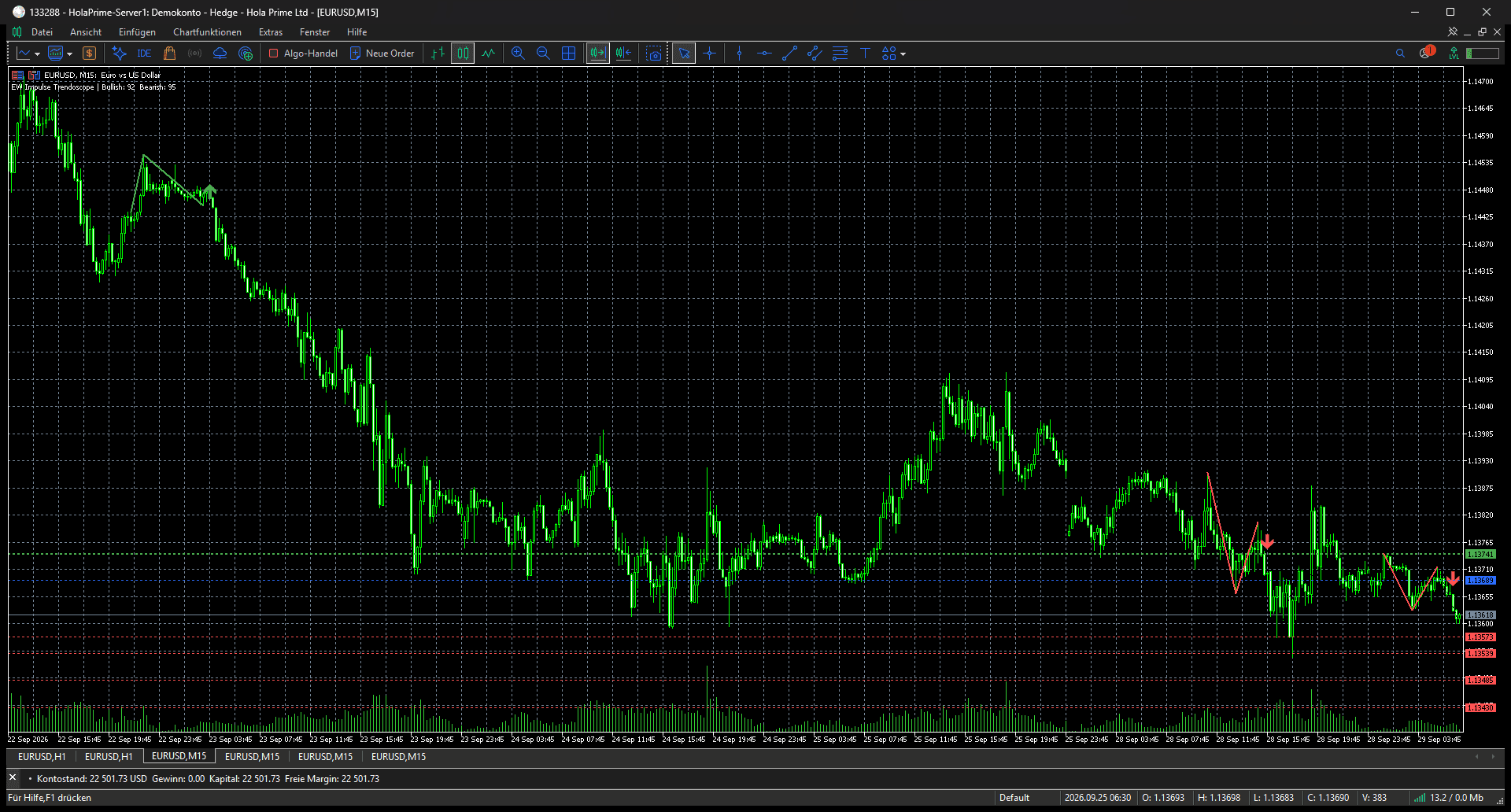Click the green up arrow signal on the chart
The height and width of the screenshot is (812, 1511).
[x=210, y=190]
